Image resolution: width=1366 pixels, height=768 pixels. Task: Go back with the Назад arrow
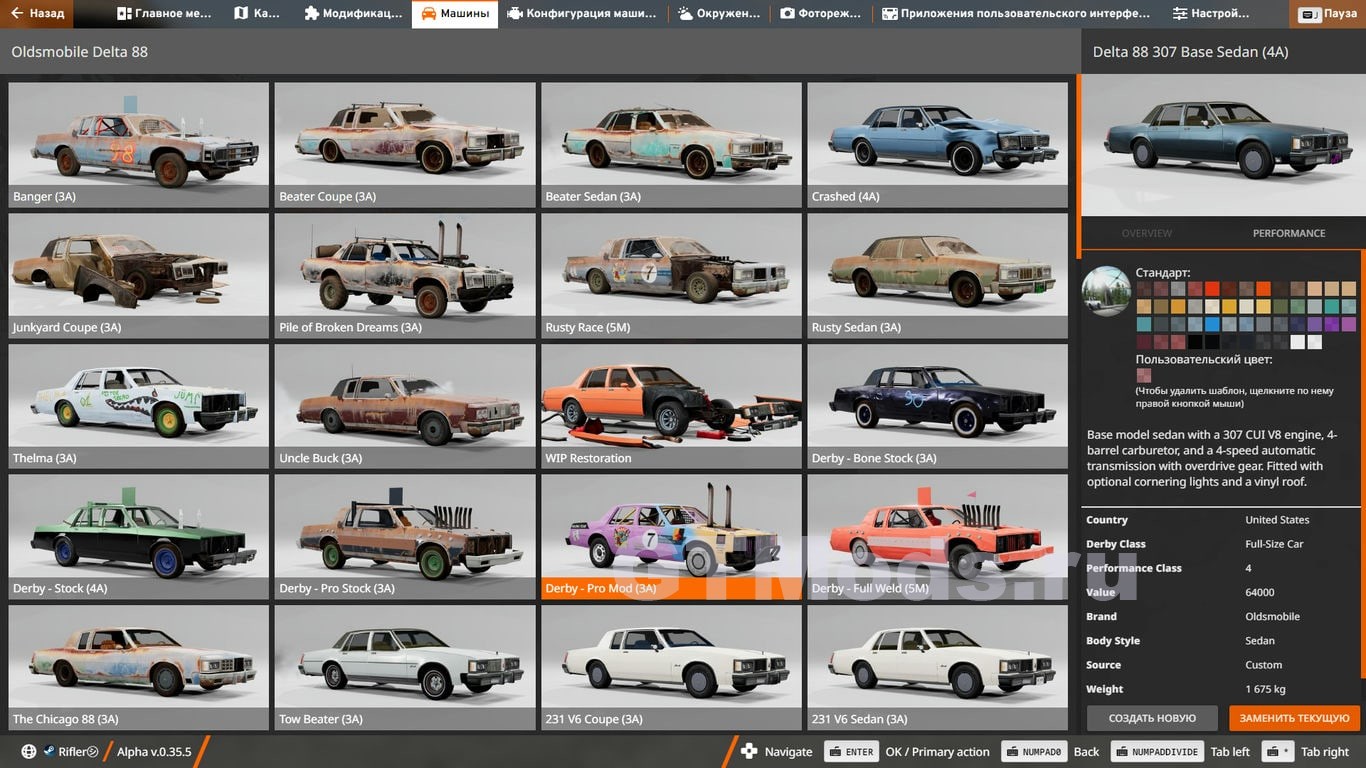(38, 14)
